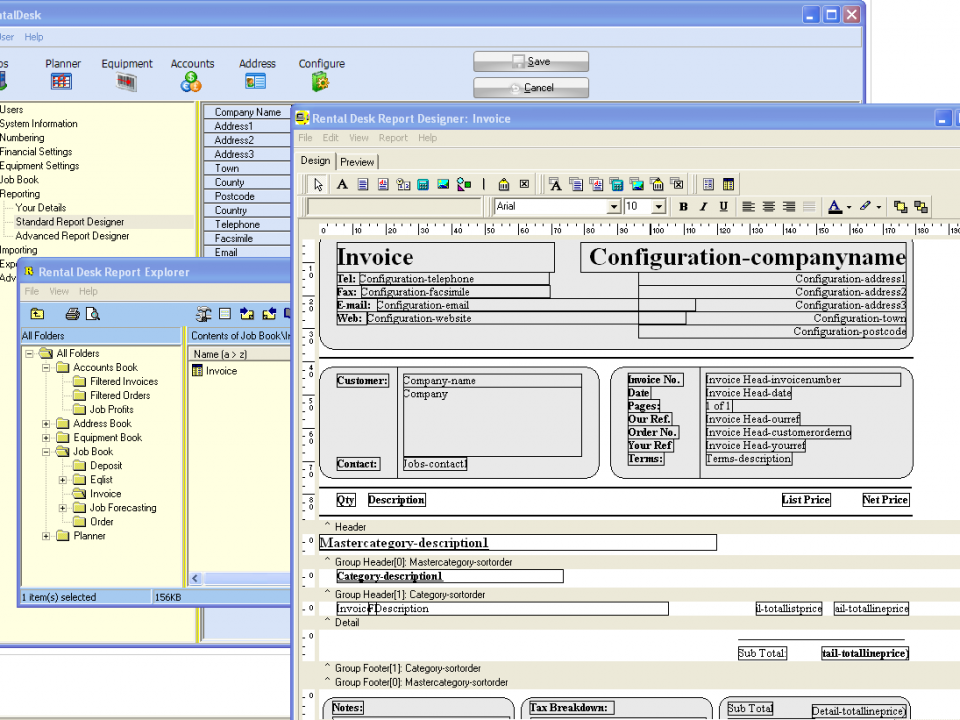The width and height of the screenshot is (960, 720).
Task: Click print preview icon in Report Explorer
Action: [x=92, y=314]
